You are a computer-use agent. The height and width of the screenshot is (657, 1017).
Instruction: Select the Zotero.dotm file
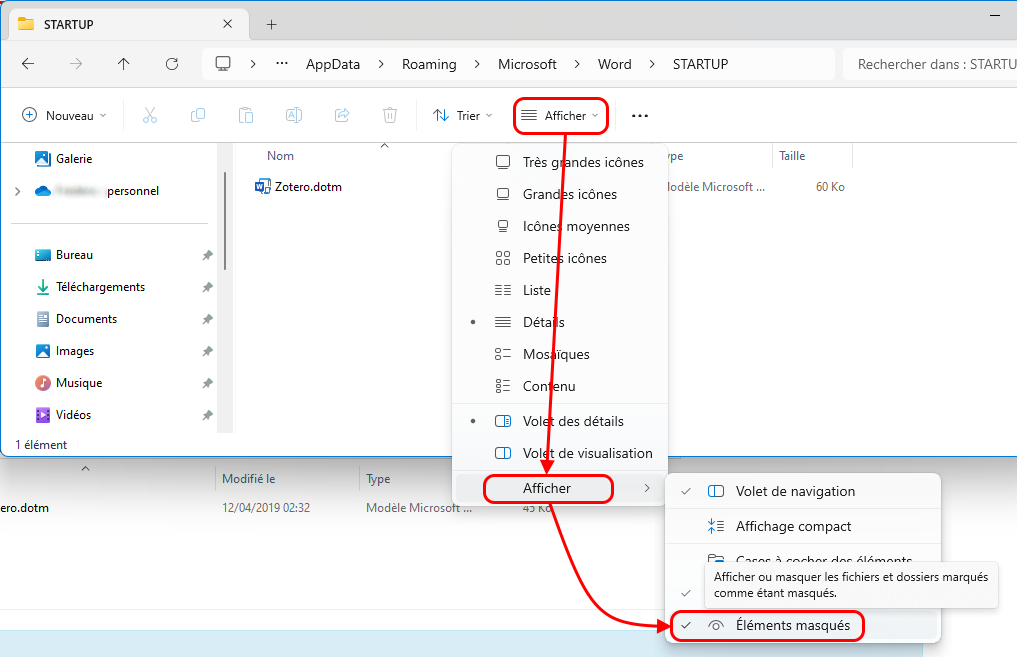(308, 186)
